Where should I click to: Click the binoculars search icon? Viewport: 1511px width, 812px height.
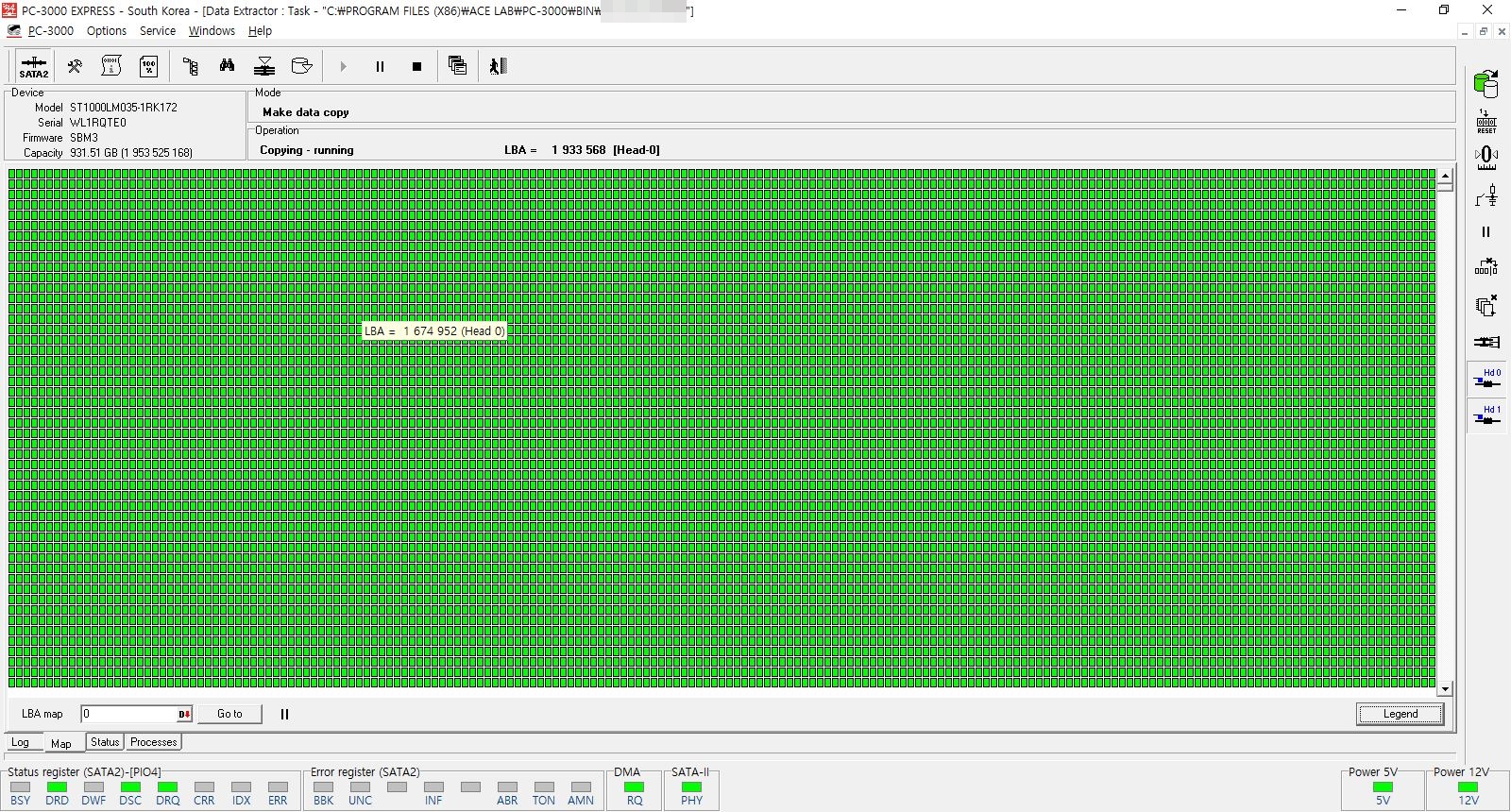227,66
